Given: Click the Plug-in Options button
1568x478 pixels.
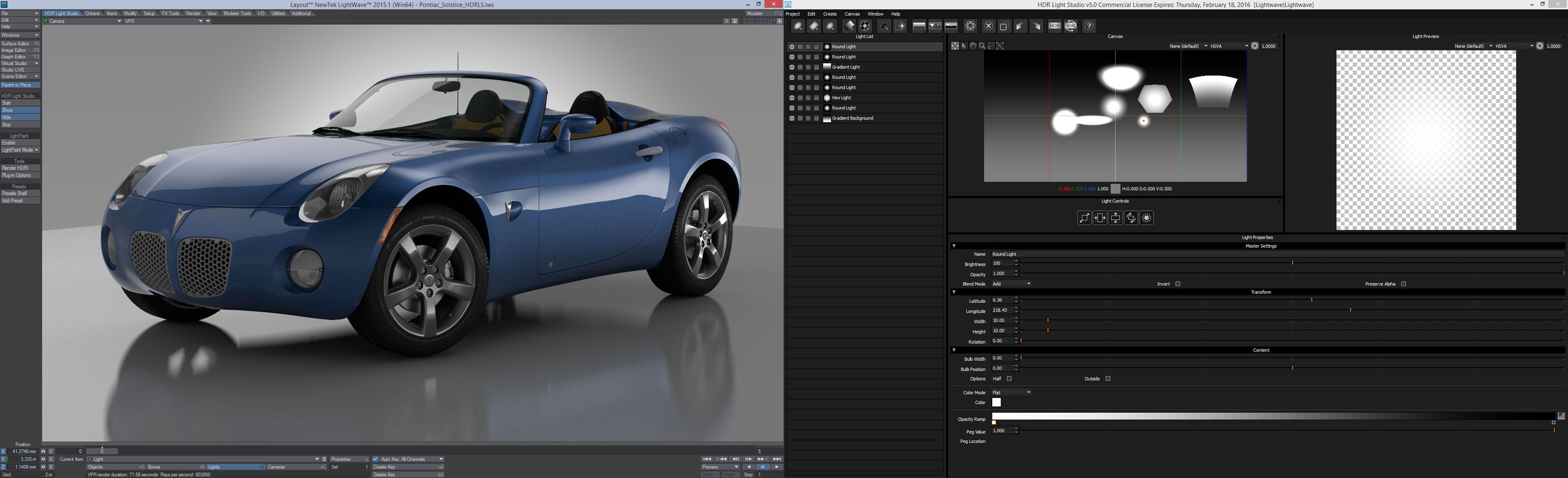Looking at the screenshot, I should click(x=20, y=176).
